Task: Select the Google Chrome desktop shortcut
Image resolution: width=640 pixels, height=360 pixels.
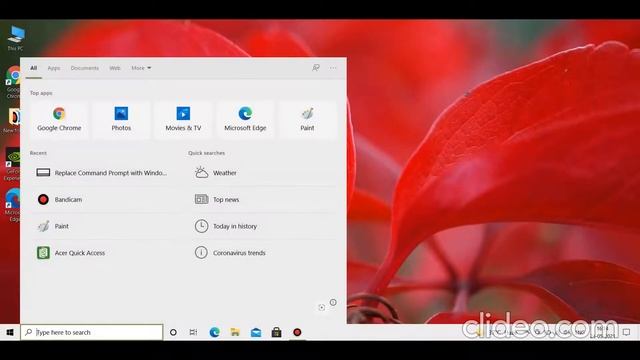Action: click(13, 82)
